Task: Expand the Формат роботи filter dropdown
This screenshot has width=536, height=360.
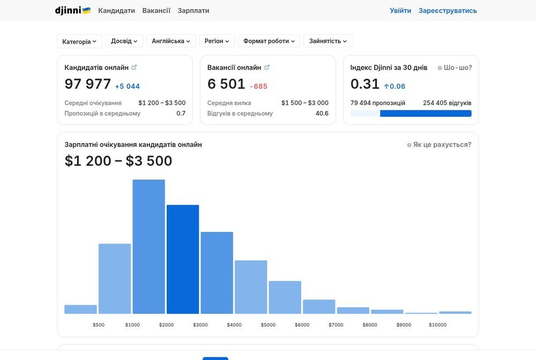Action: click(x=269, y=41)
